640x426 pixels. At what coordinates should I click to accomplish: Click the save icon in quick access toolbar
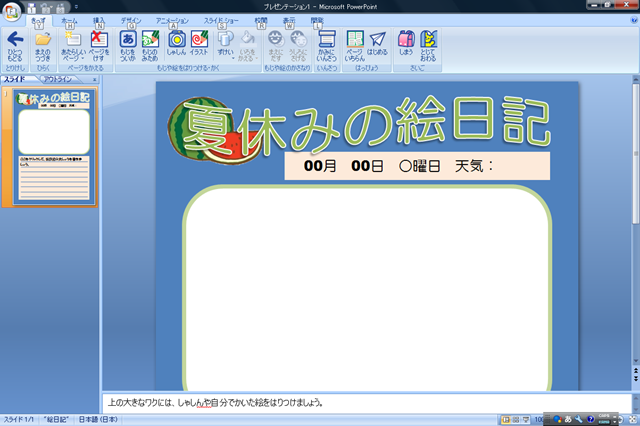click(x=32, y=7)
